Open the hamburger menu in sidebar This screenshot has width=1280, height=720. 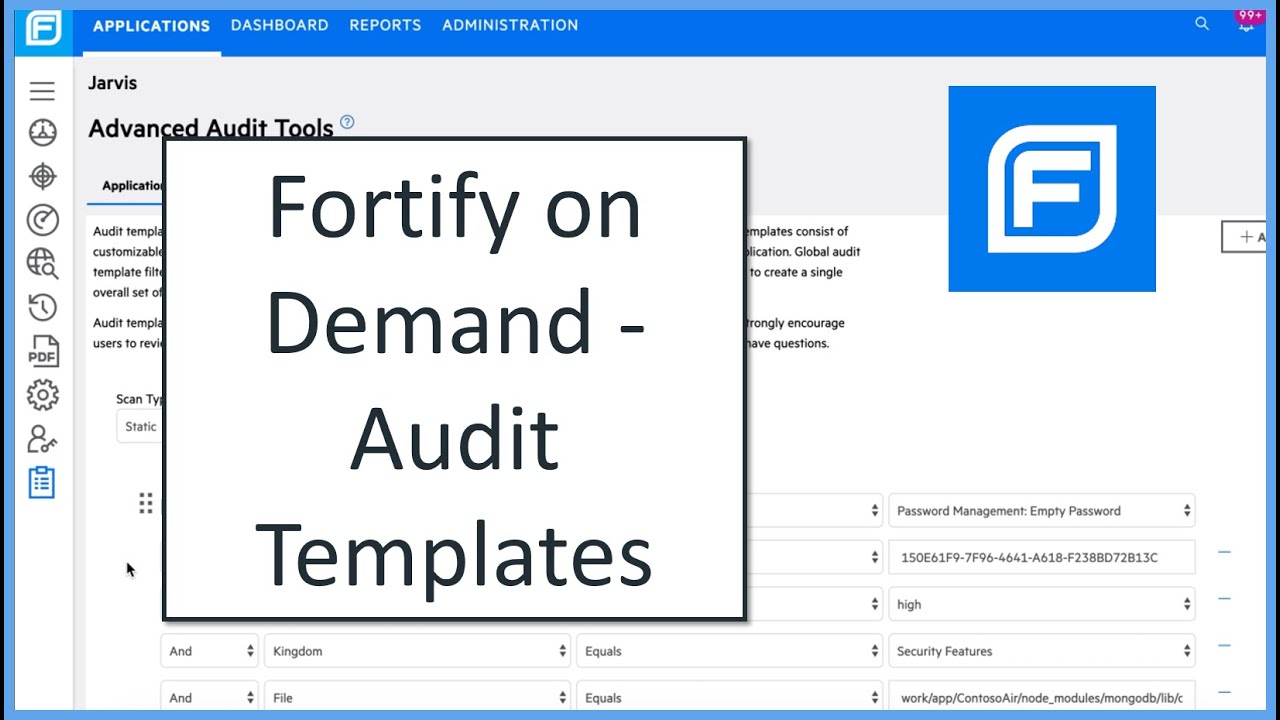coord(42,92)
